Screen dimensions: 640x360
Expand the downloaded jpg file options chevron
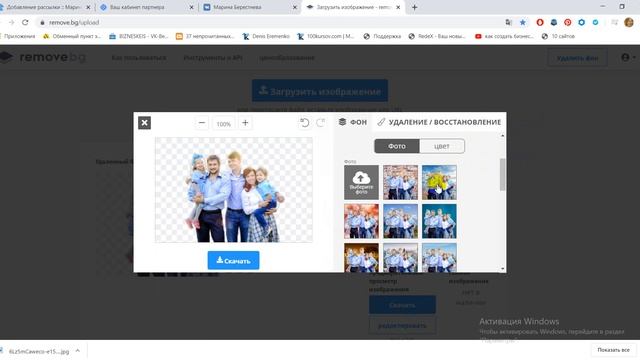pyautogui.click(x=78, y=351)
